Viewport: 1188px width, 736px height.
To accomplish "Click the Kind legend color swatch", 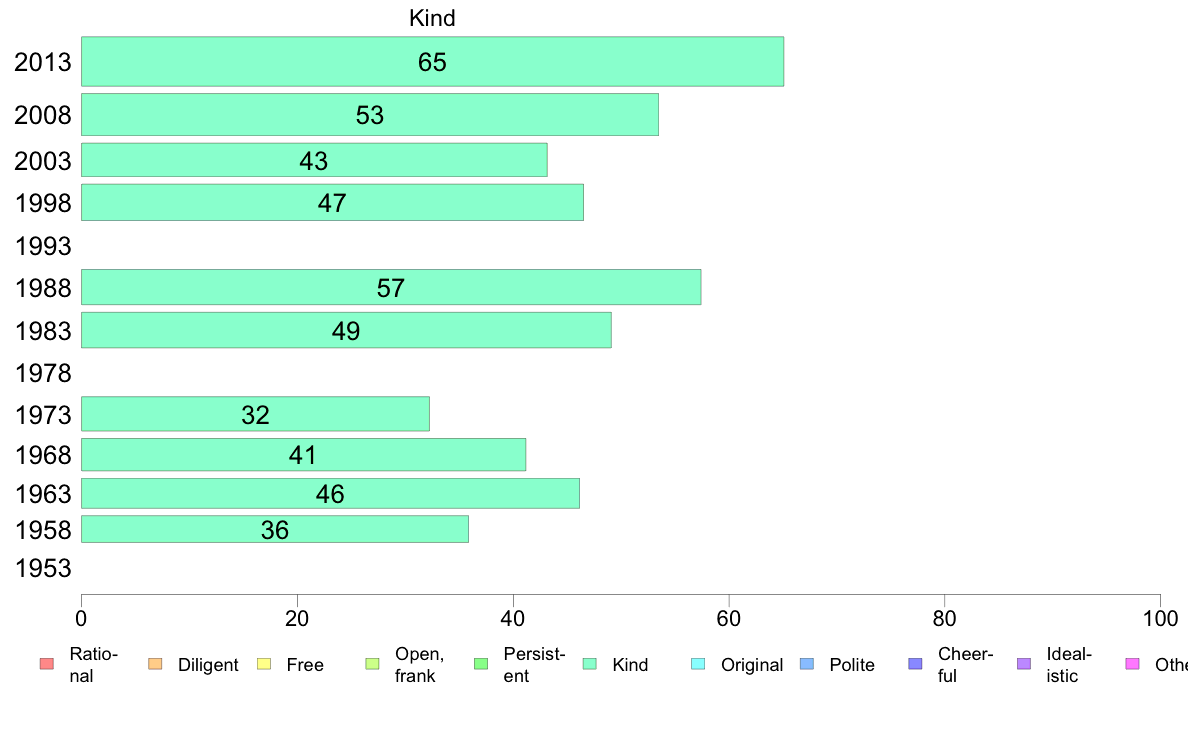I will coord(590,664).
